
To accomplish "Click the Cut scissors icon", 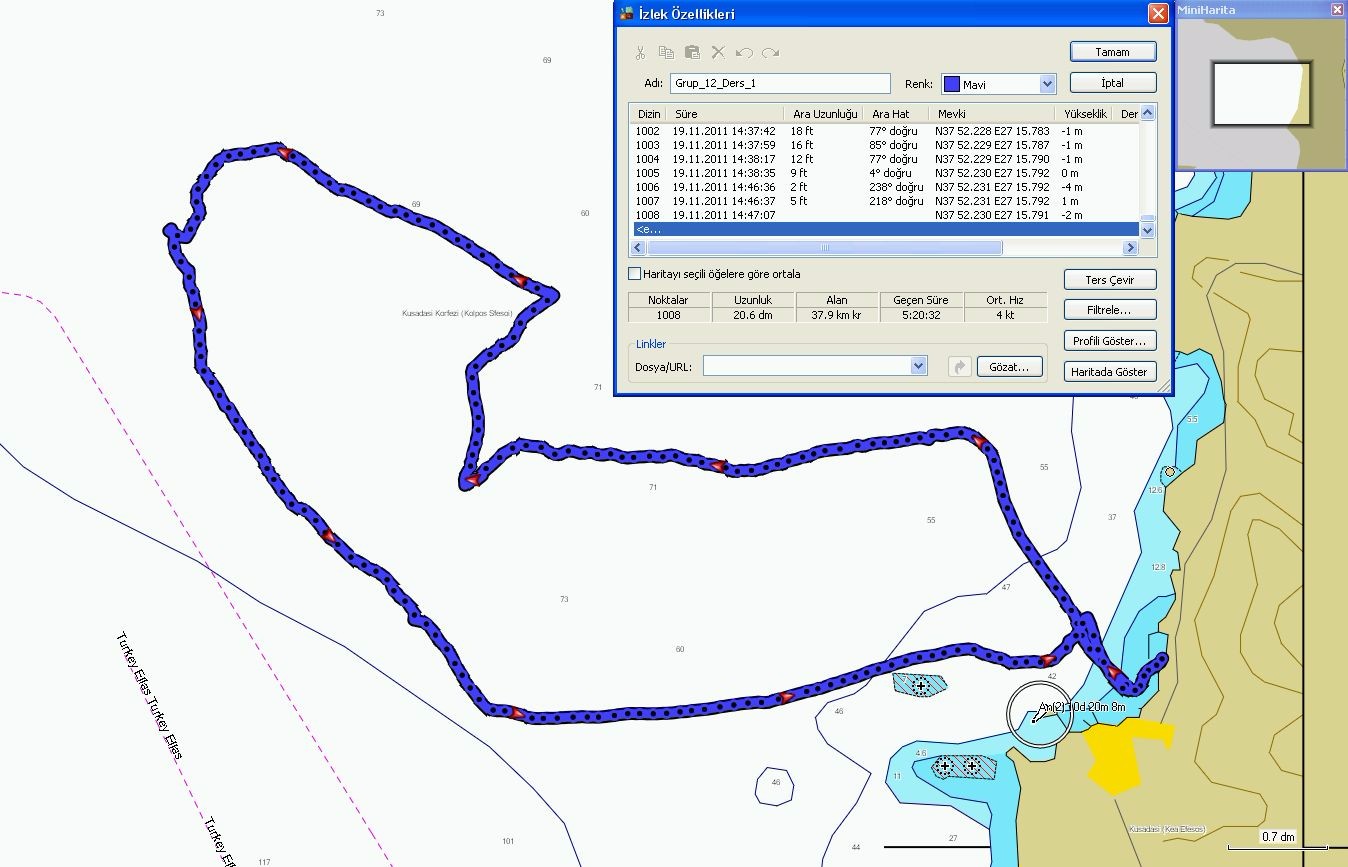I will (x=640, y=53).
